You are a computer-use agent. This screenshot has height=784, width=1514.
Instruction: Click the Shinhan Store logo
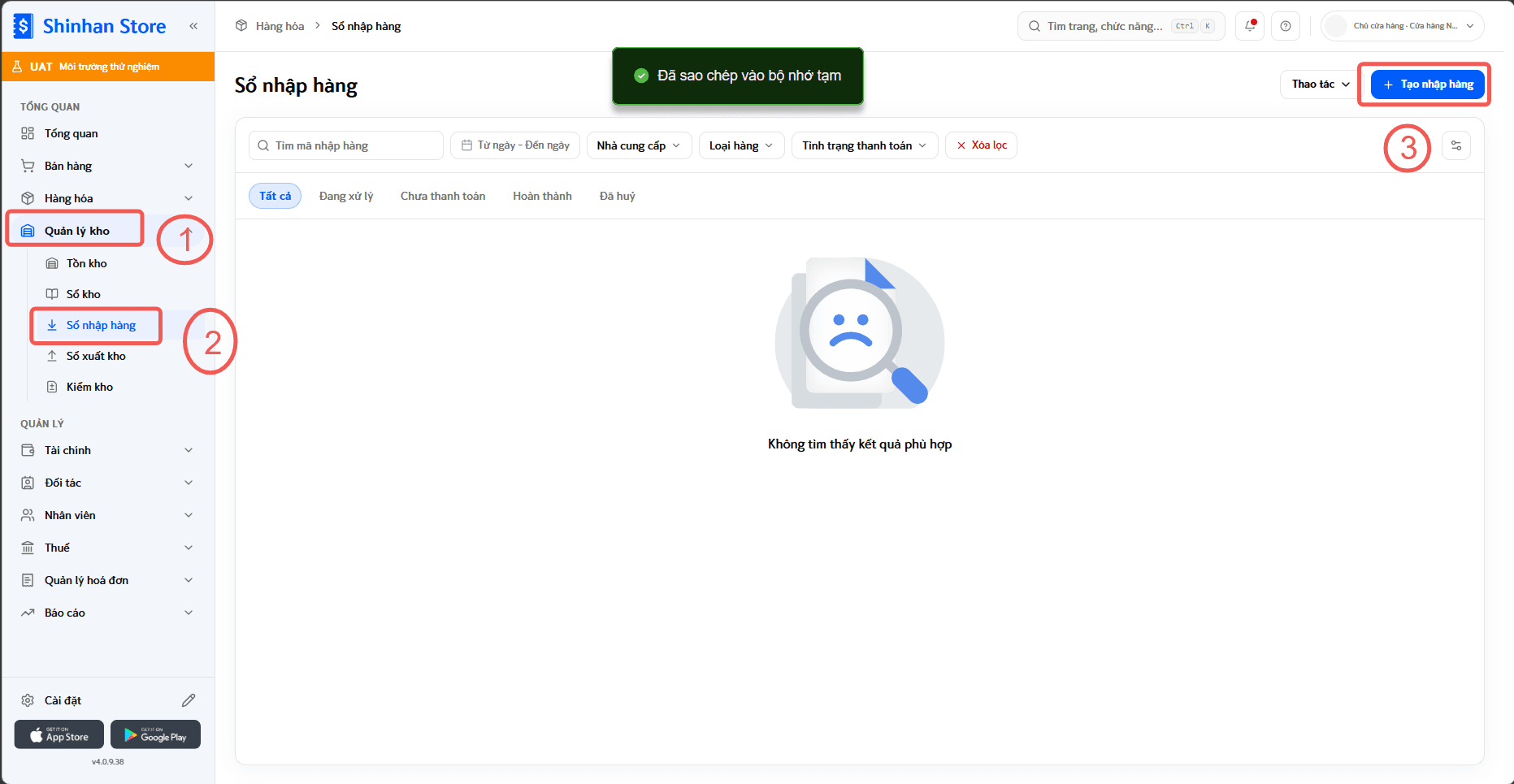pyautogui.click(x=89, y=26)
